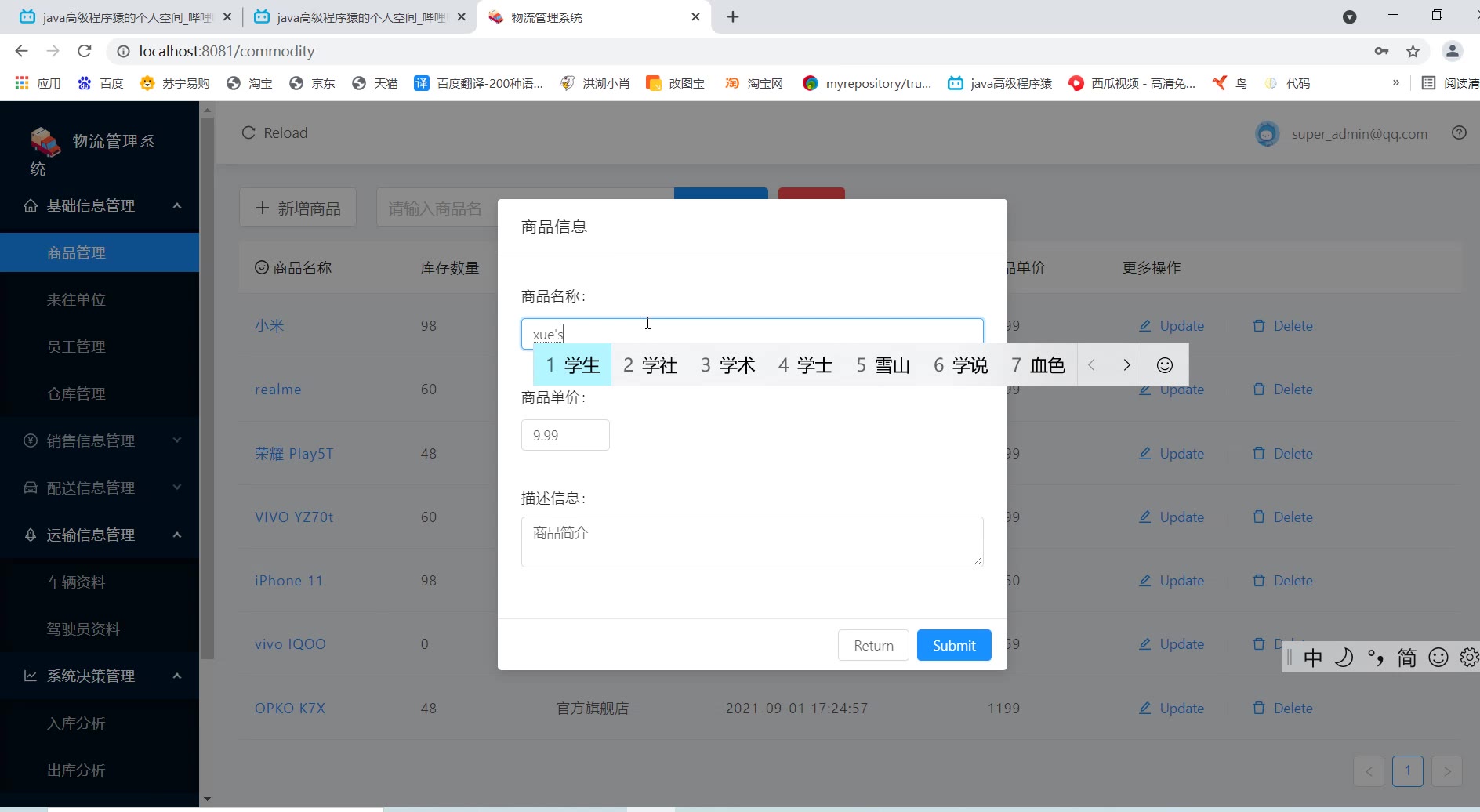The width and height of the screenshot is (1480, 812).
Task: Collapse 系统决策管理 menu section
Action: 100,676
